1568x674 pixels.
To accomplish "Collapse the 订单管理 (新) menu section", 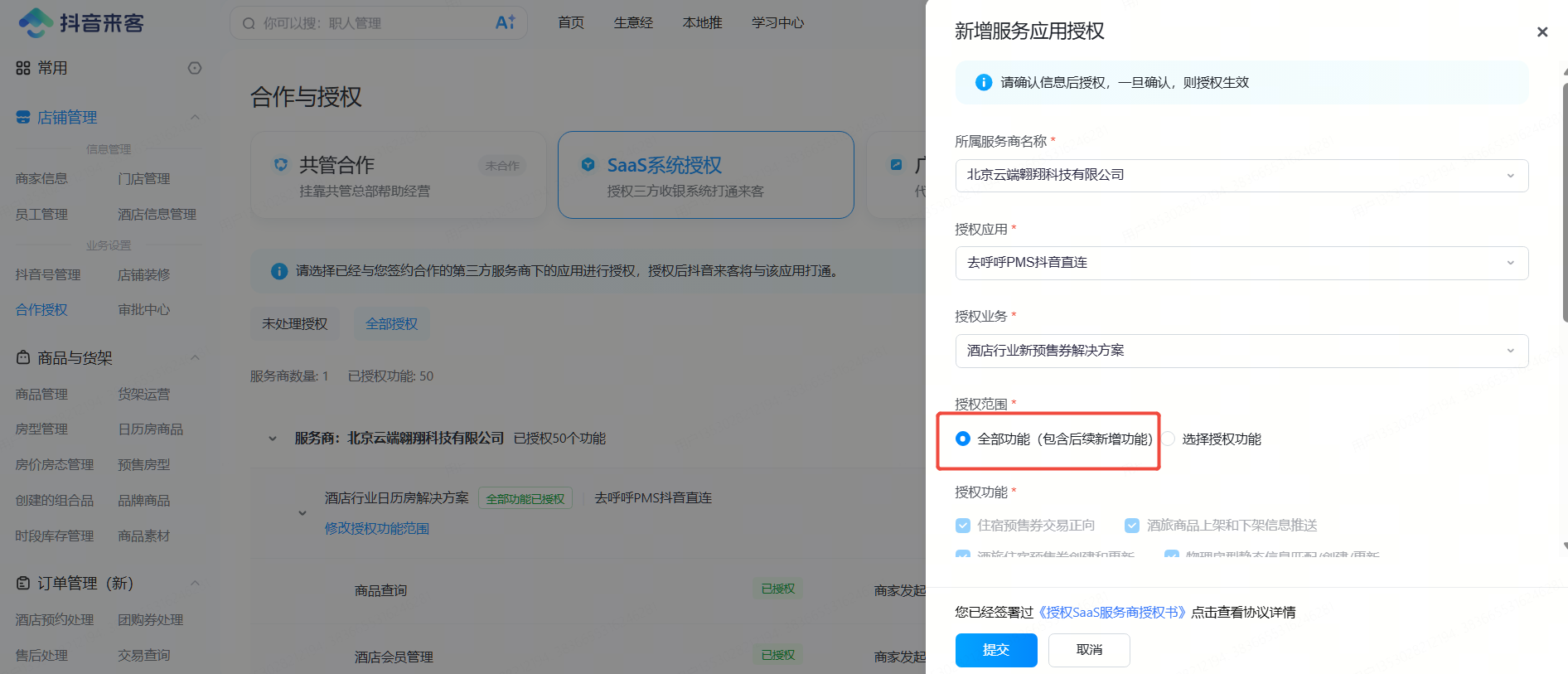I will click(x=196, y=583).
